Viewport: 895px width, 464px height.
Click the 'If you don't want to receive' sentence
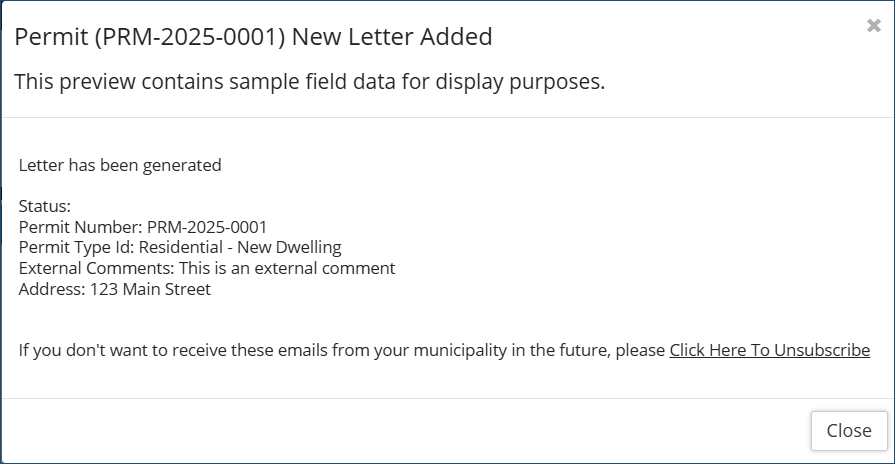coord(200,350)
